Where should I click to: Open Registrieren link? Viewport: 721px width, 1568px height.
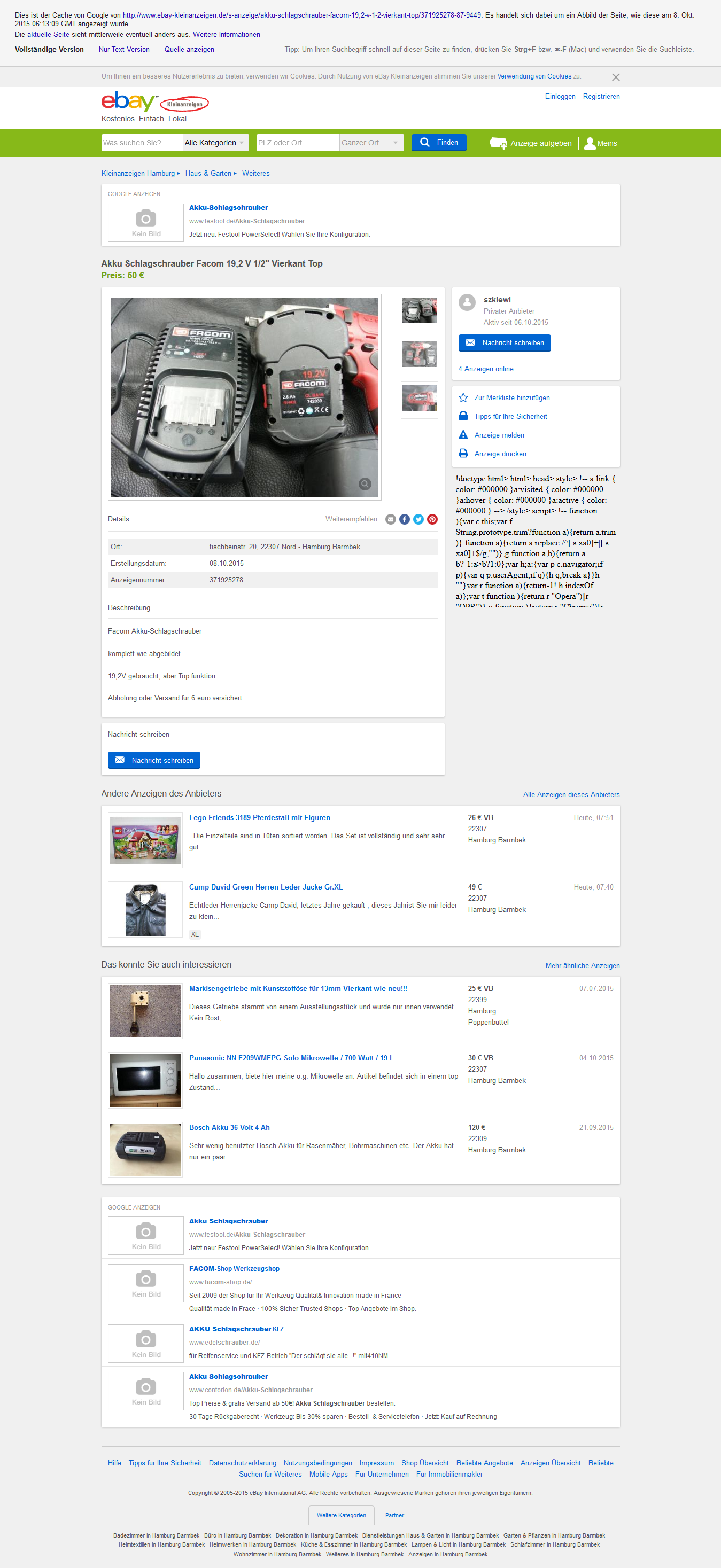click(601, 96)
